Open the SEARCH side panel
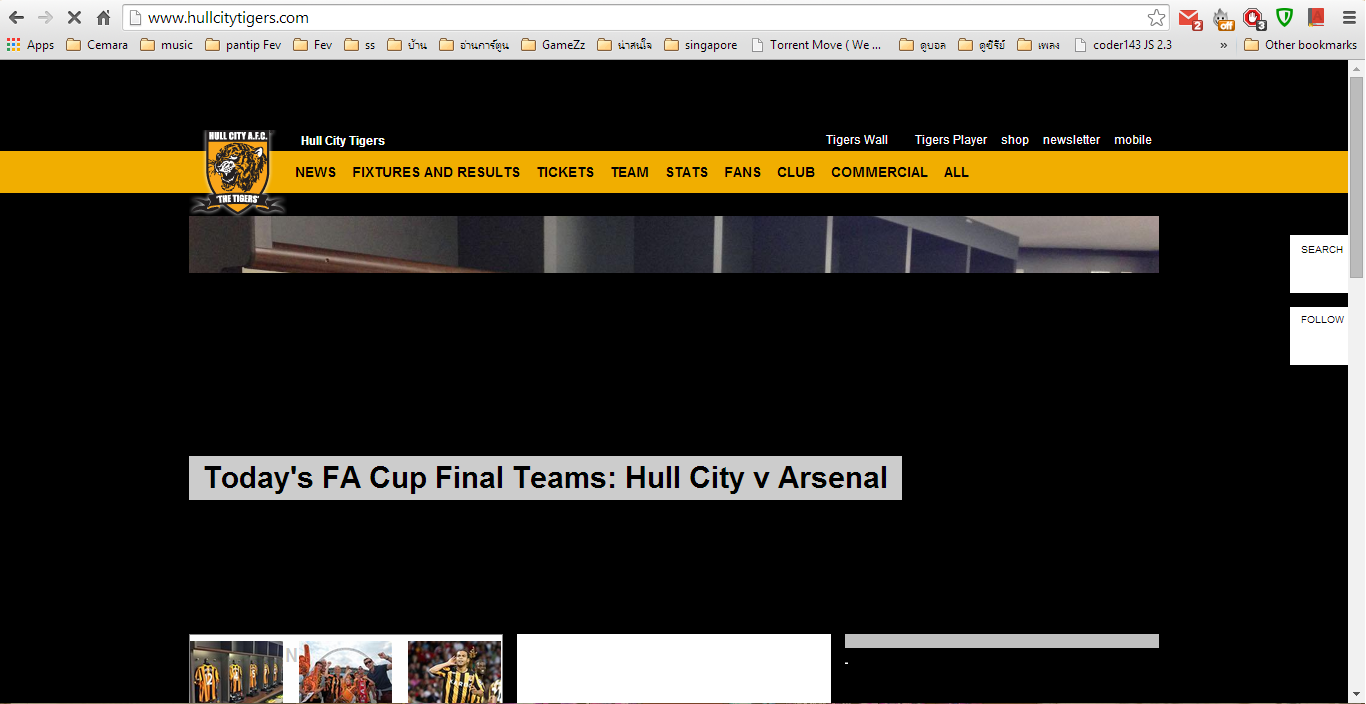Screen dimensions: 1366x704 click(1320, 264)
